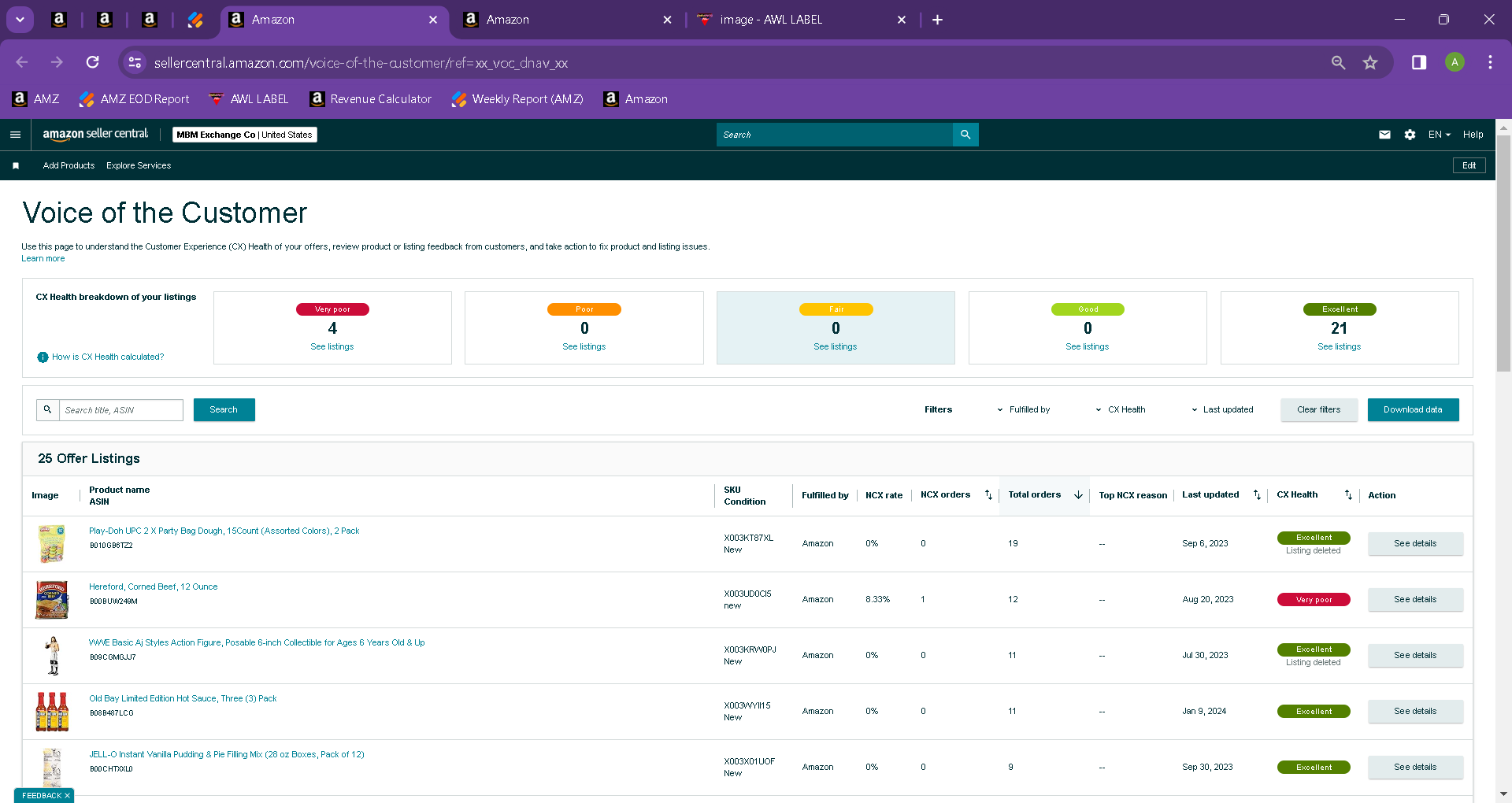Open the JELL-O Instant Vanilla Pudding listing

click(227, 754)
